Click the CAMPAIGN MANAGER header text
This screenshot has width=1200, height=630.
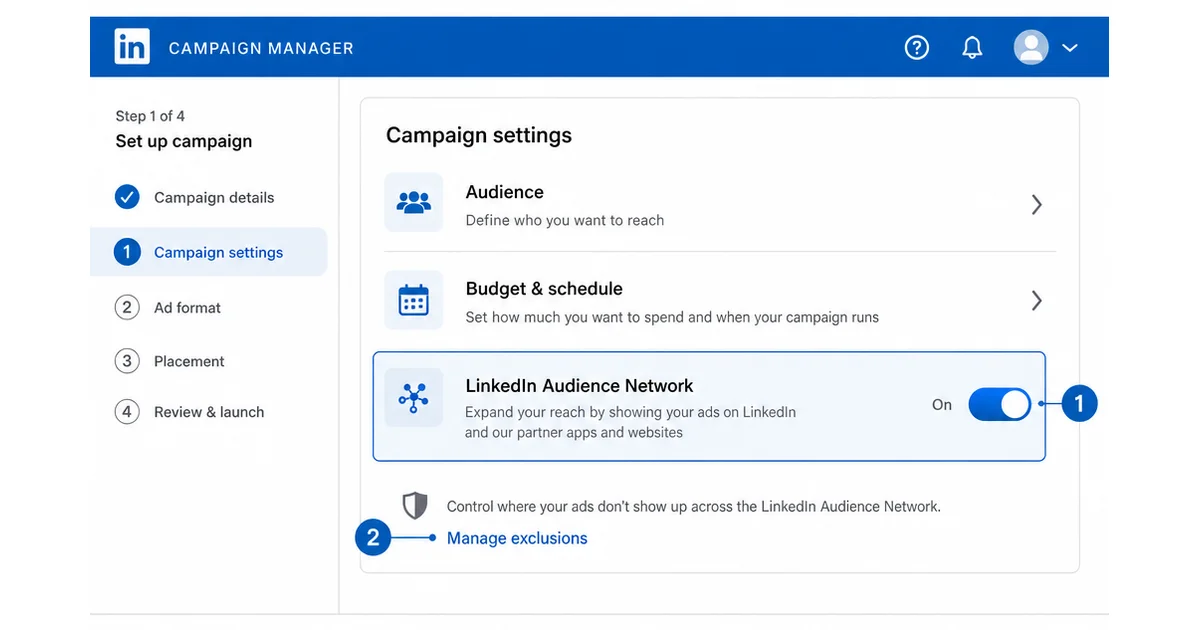click(261, 48)
